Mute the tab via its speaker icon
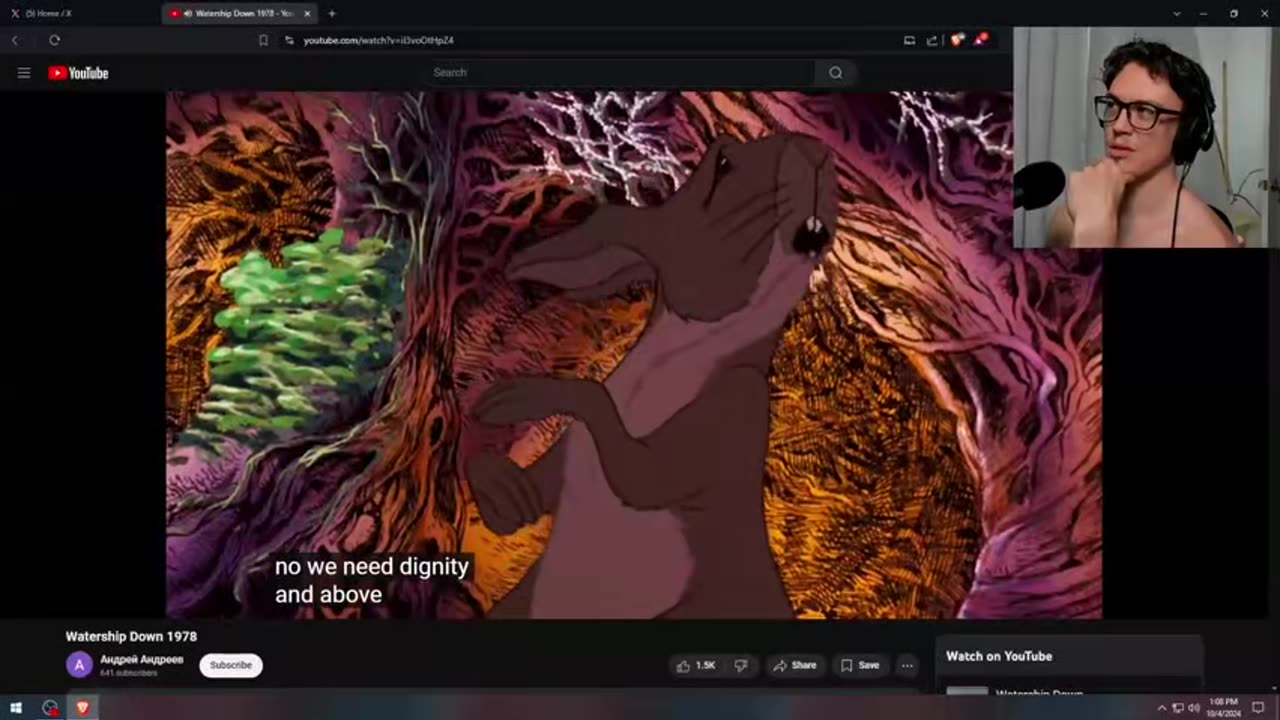The image size is (1280, 720). coord(188,13)
